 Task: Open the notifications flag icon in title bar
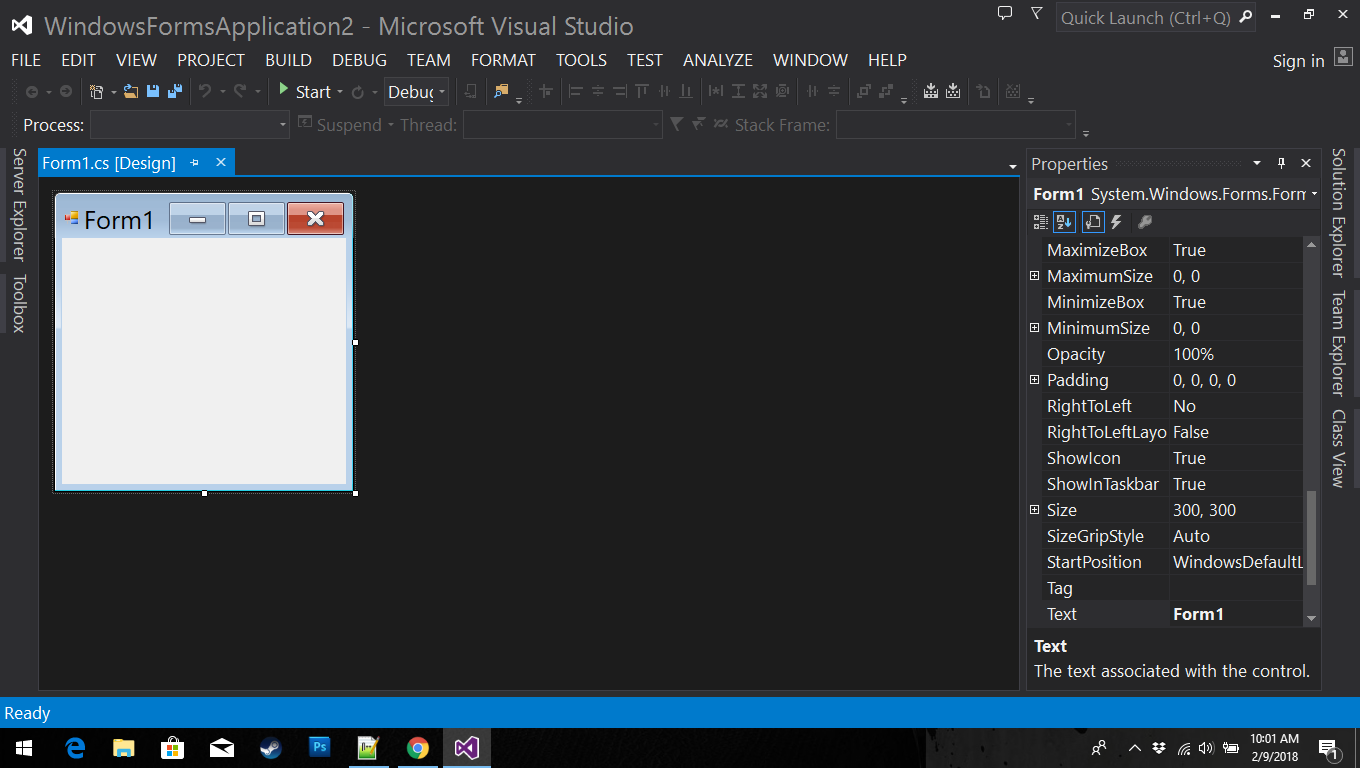click(1037, 14)
